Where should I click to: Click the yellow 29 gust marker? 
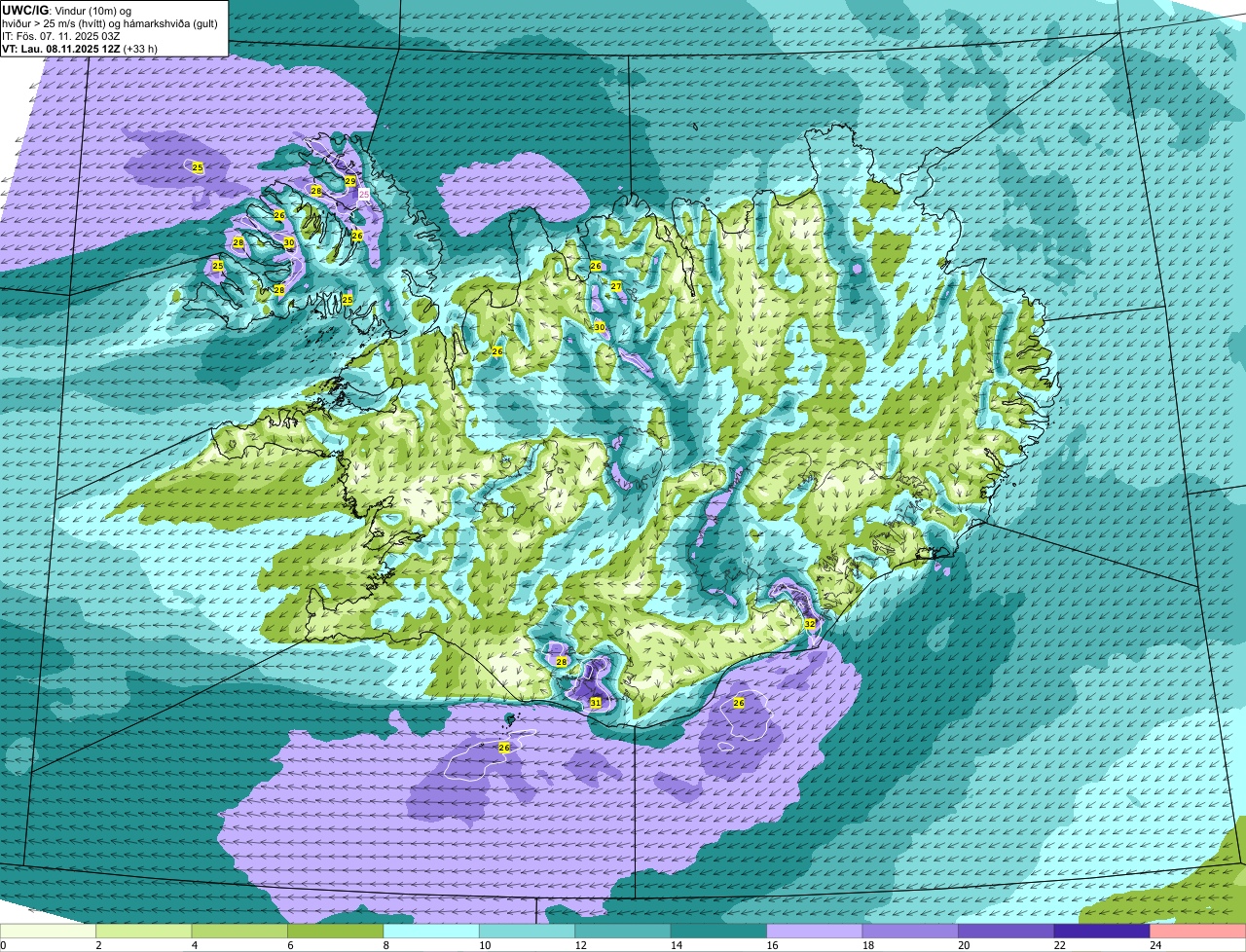tap(350, 181)
